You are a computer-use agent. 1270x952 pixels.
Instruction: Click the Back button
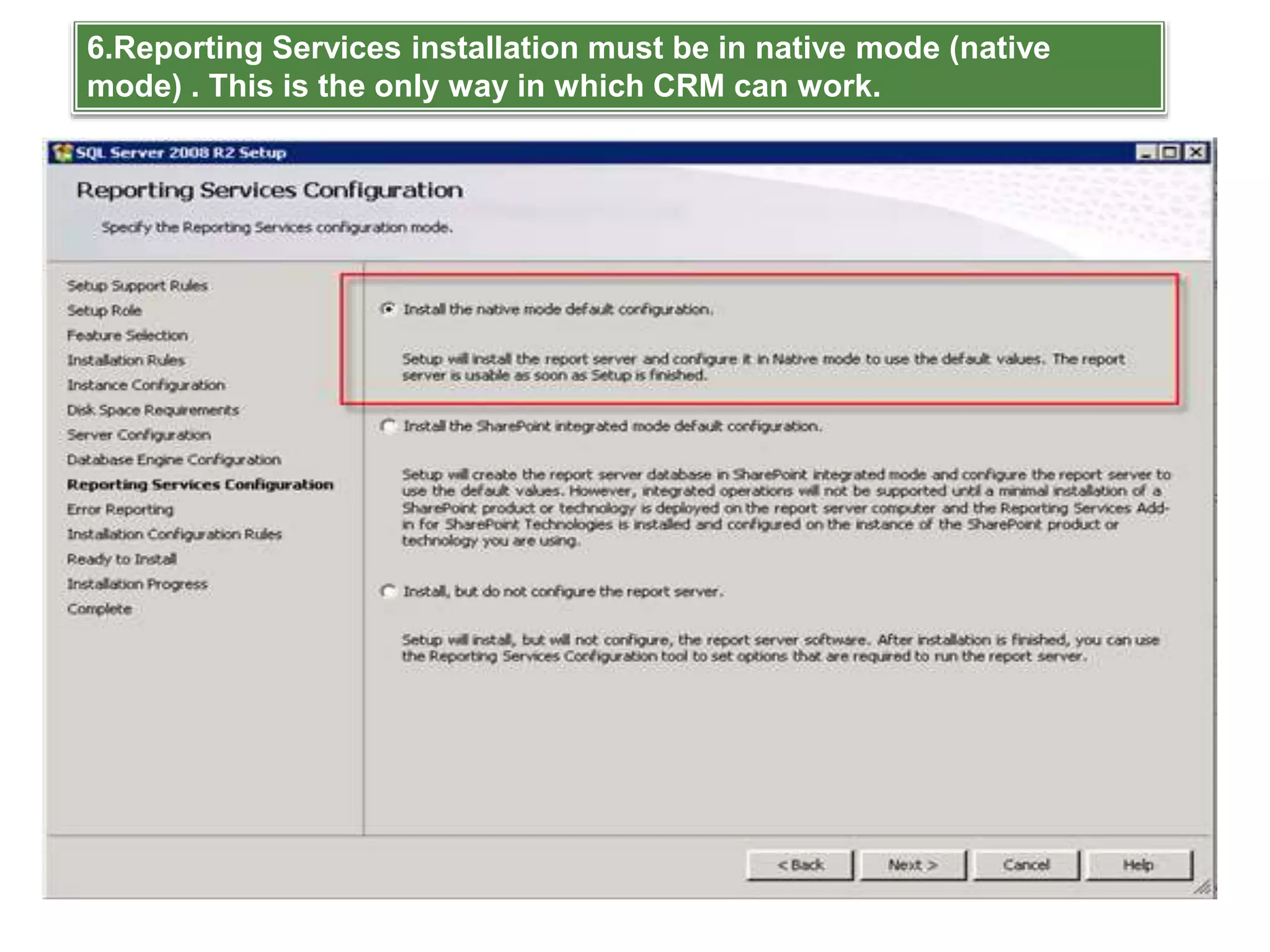[x=800, y=865]
